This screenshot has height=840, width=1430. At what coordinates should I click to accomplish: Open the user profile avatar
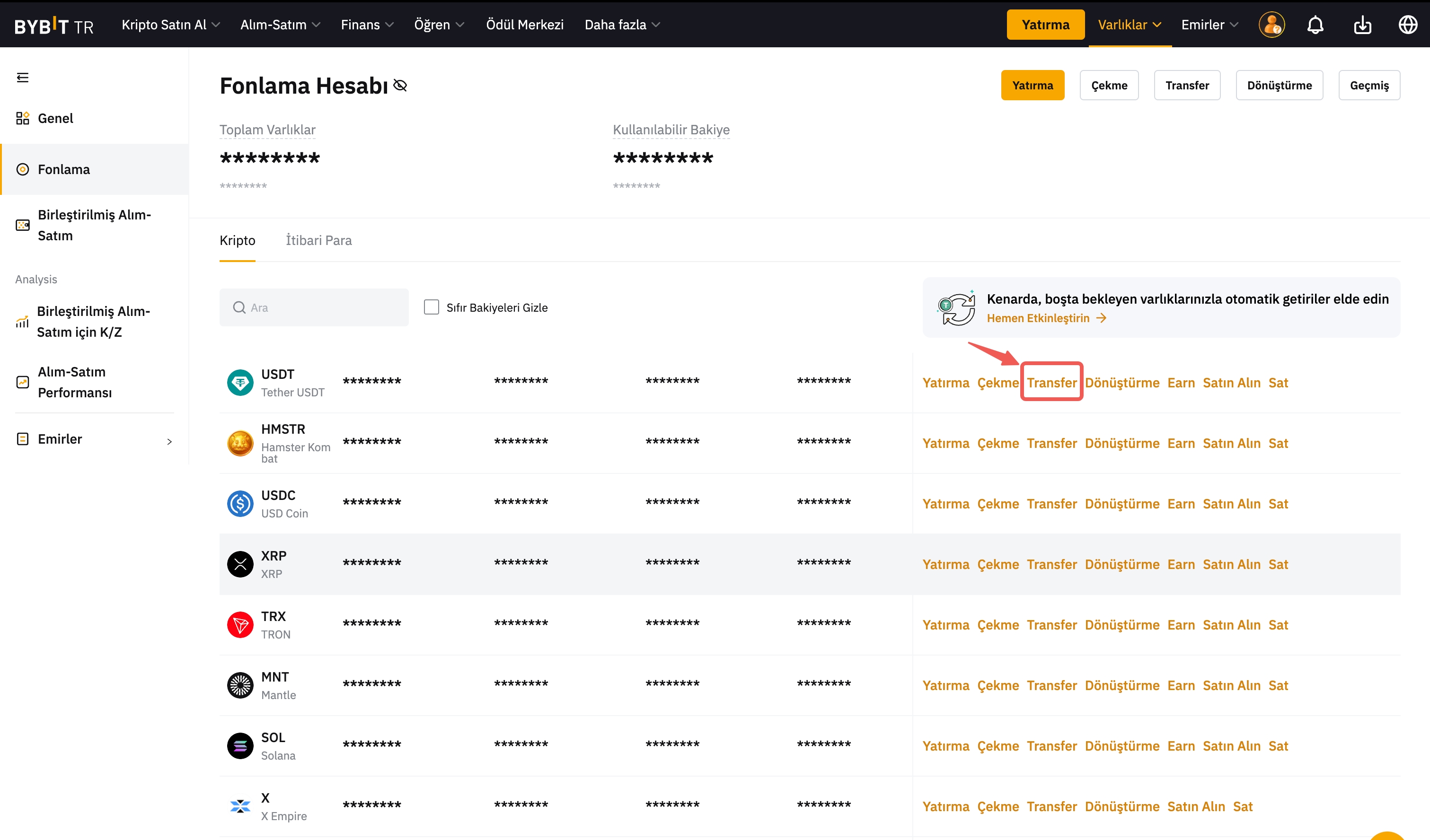point(1271,25)
